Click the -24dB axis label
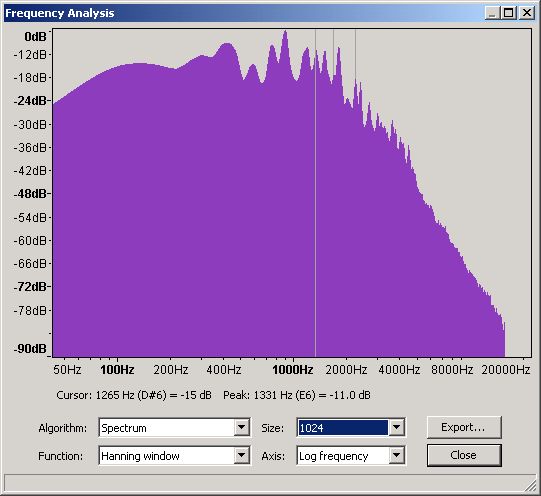Screen dimensions: 541x496 point(30,101)
